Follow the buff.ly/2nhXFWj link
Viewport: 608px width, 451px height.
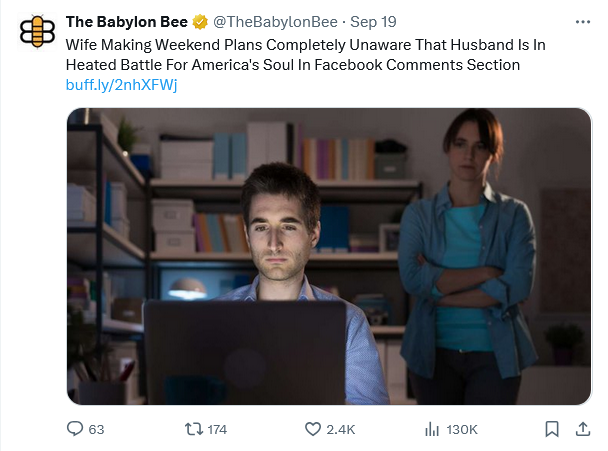click(x=121, y=84)
